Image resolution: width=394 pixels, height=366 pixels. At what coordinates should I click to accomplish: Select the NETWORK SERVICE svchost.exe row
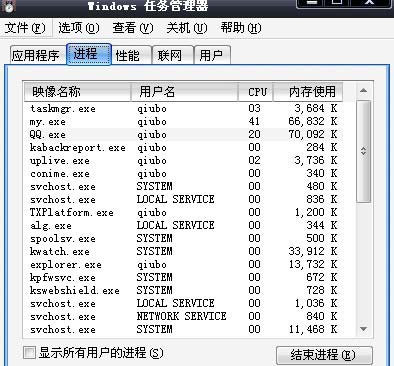183,317
